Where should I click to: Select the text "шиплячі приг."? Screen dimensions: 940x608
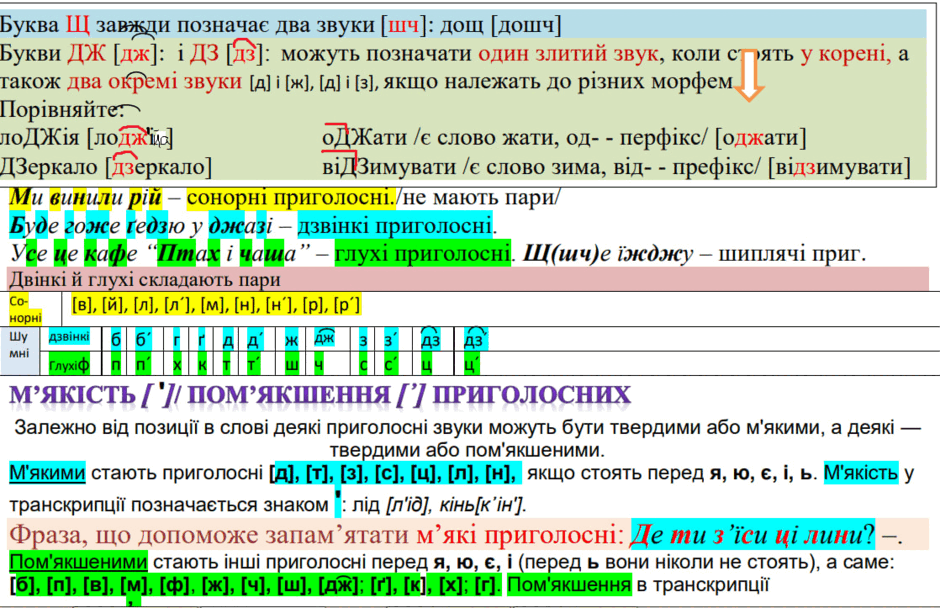tap(793, 254)
